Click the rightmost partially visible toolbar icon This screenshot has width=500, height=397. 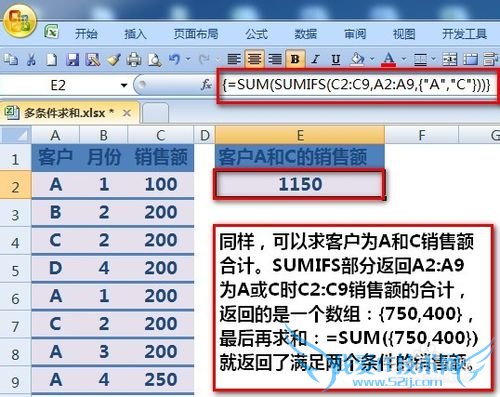pyautogui.click(x=491, y=60)
